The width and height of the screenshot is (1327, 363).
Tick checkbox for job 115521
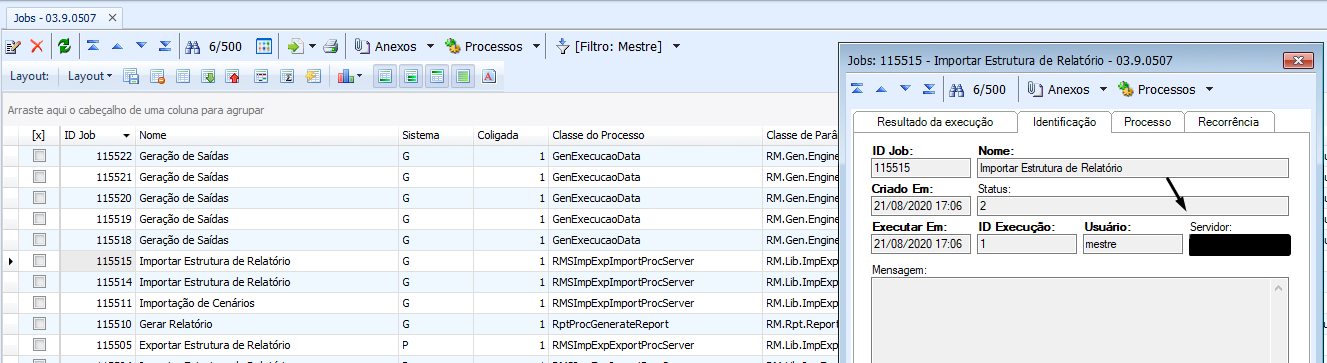pos(39,177)
